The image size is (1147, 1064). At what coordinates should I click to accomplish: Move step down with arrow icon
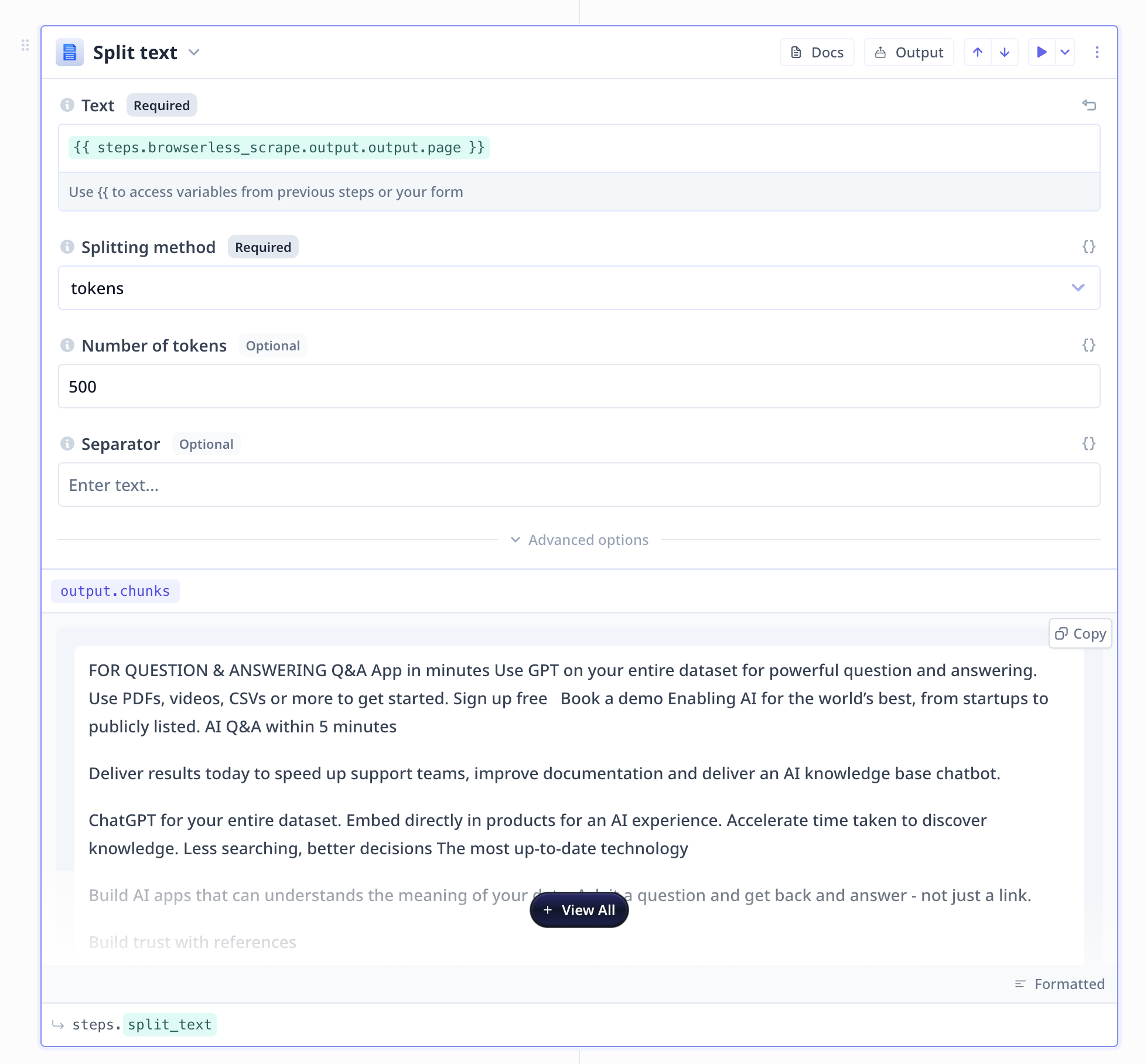click(1005, 53)
